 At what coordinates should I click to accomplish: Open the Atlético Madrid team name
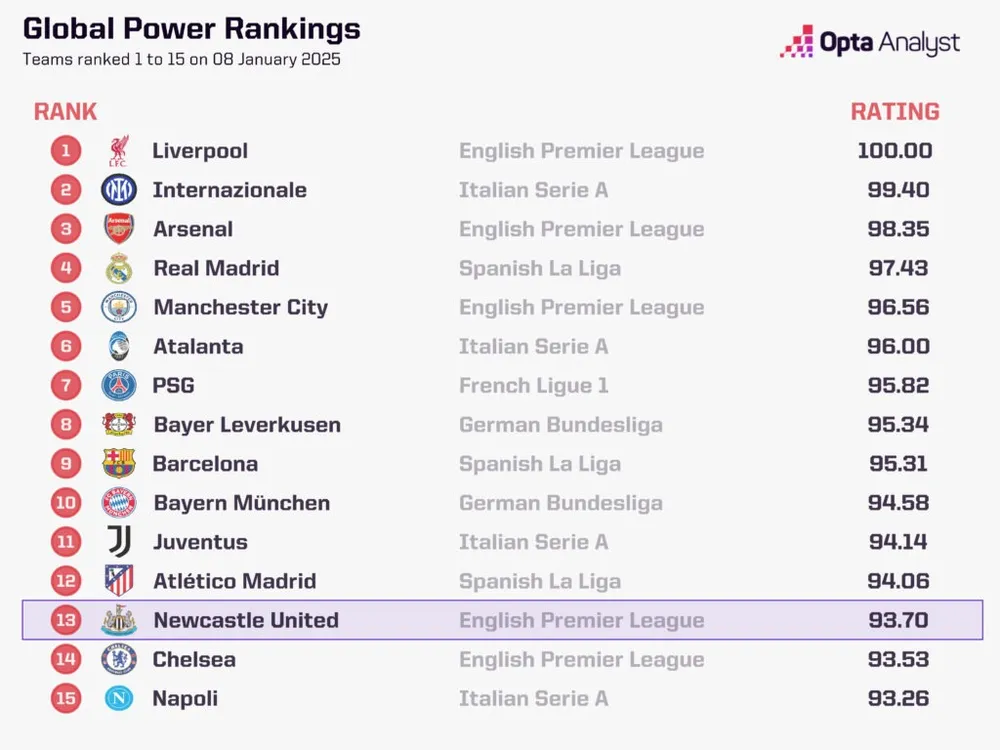(235, 581)
